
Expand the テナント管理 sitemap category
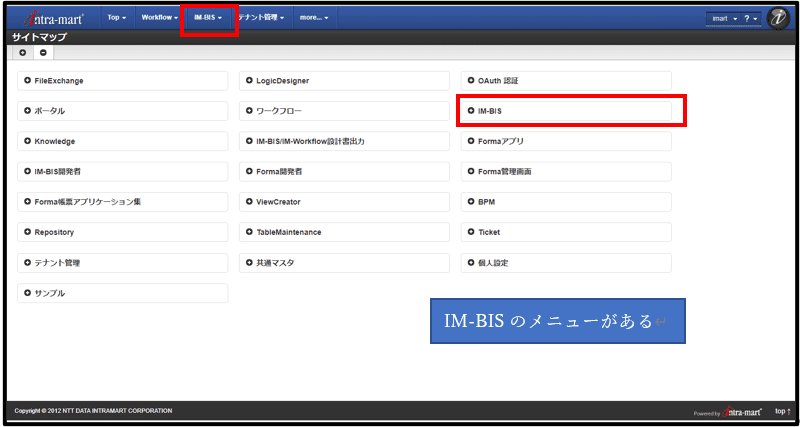point(122,263)
